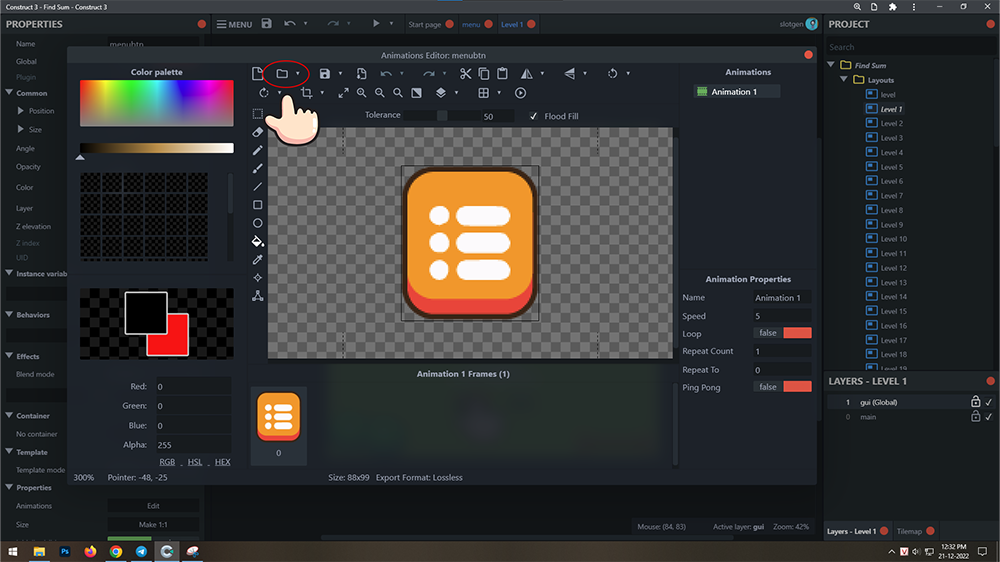Expand the Position property
1000x562 pixels.
click(20, 110)
